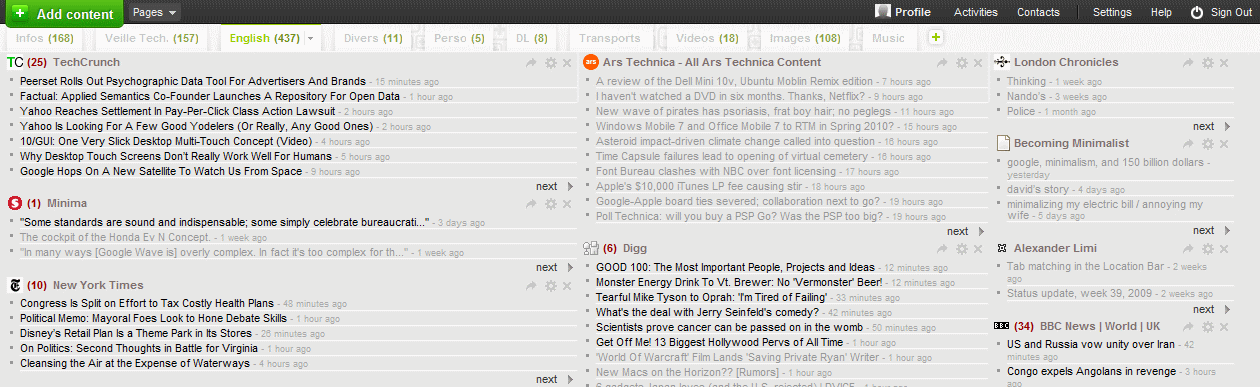The width and height of the screenshot is (1260, 387).
Task: Share the TechCrunch widget
Action: (532, 63)
